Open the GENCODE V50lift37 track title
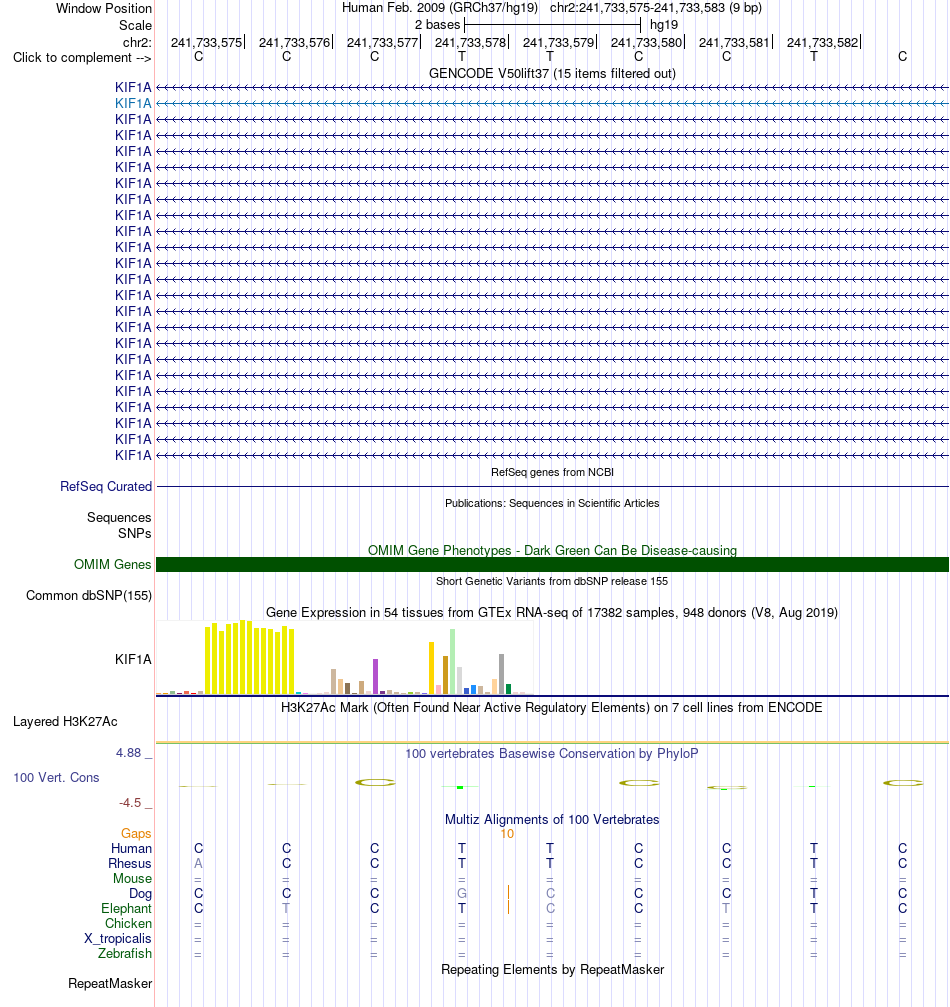 pyautogui.click(x=552, y=73)
